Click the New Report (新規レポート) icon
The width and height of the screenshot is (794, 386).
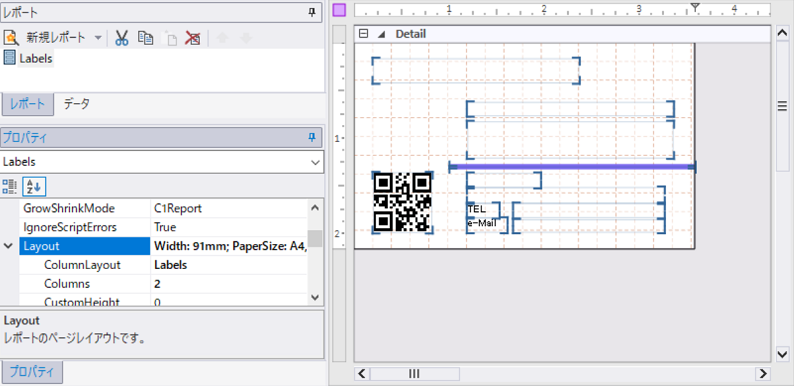tap(11, 37)
